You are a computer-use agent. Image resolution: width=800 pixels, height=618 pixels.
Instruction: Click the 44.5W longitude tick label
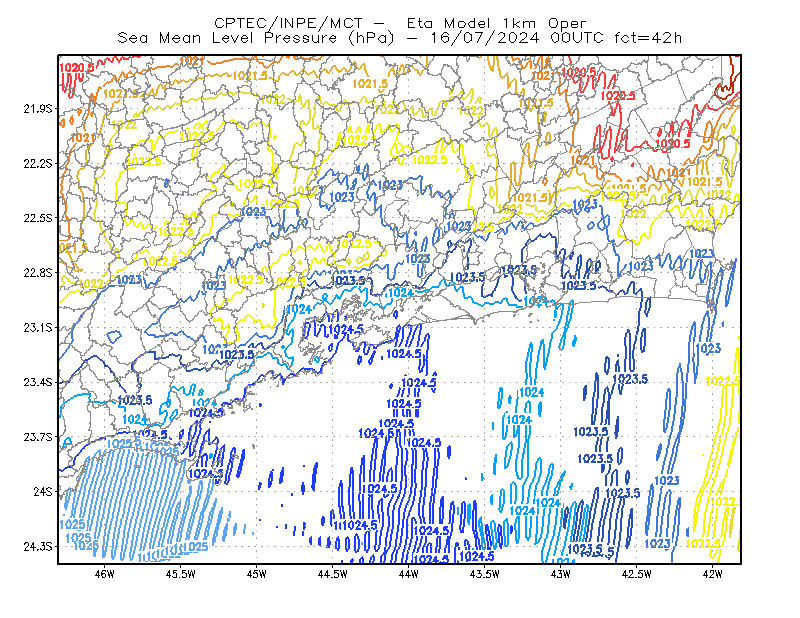point(333,574)
